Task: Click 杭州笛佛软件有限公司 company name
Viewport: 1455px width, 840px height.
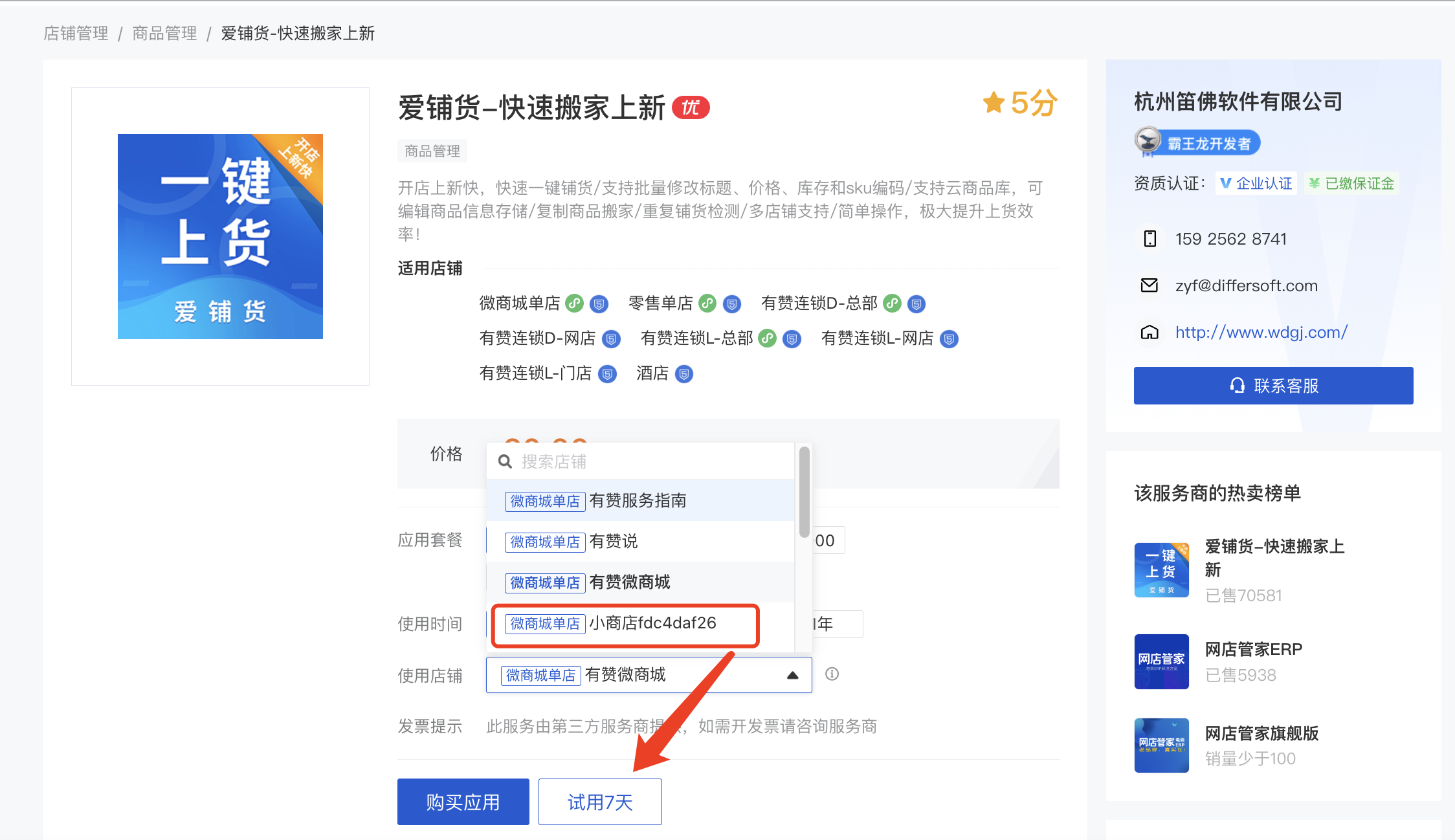Action: (1238, 102)
